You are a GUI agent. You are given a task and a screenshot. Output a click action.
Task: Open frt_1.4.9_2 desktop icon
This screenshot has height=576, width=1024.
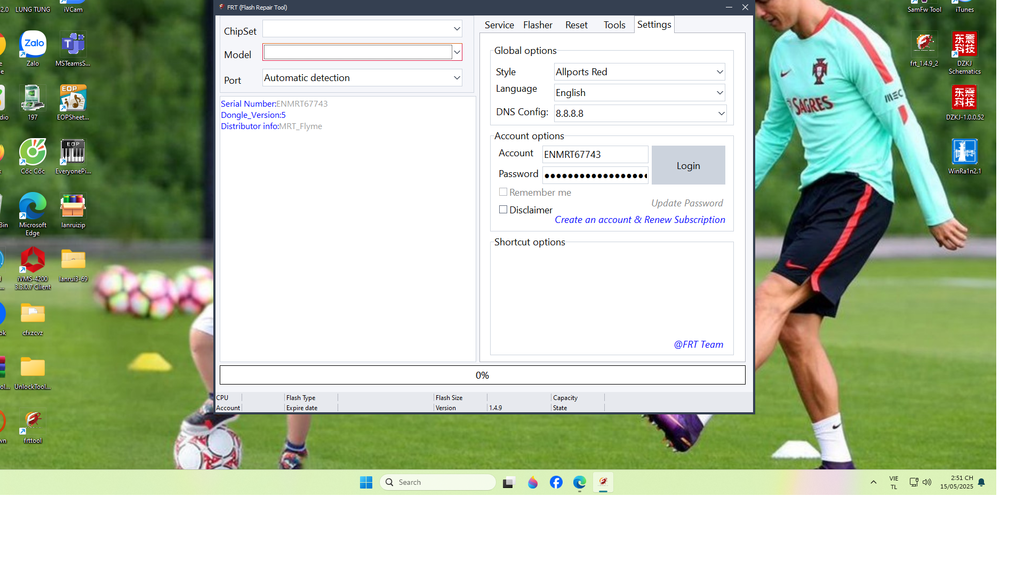924,50
